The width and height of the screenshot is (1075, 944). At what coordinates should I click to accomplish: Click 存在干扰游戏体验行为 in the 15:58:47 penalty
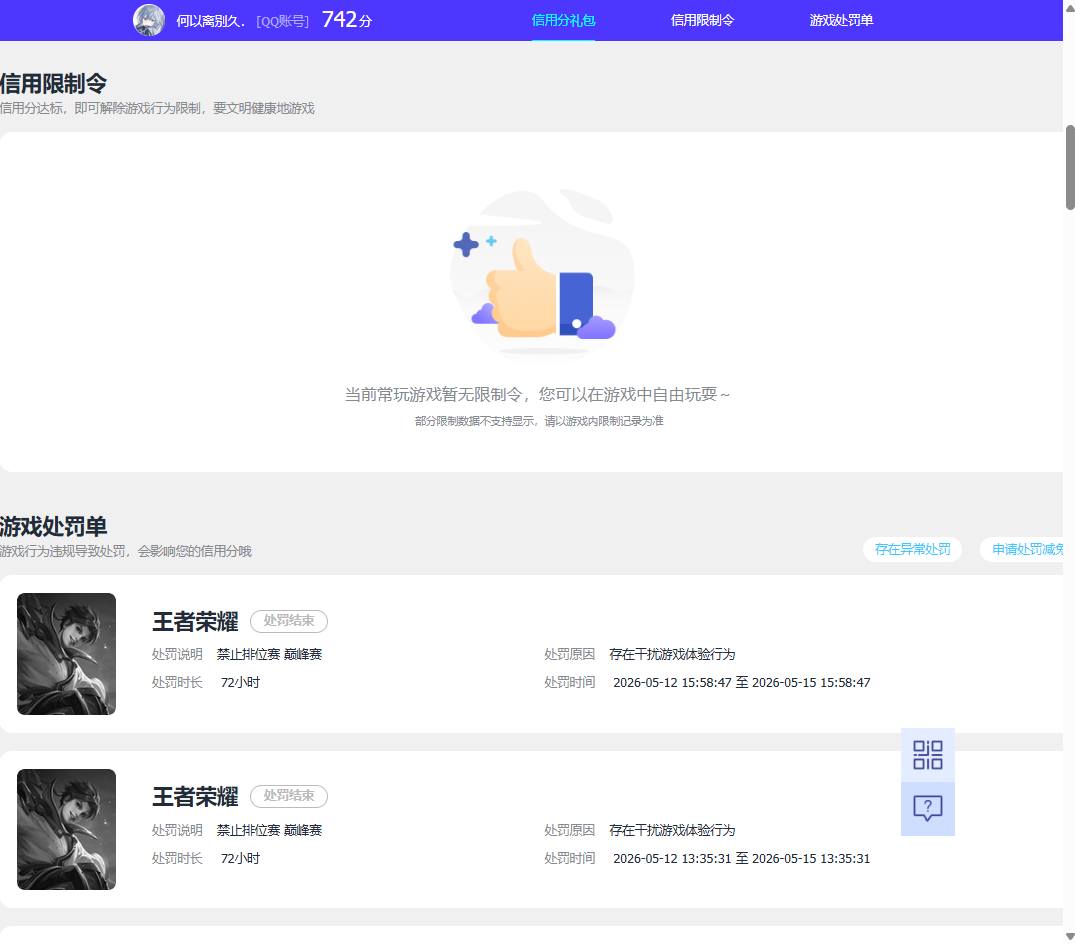tap(672, 654)
